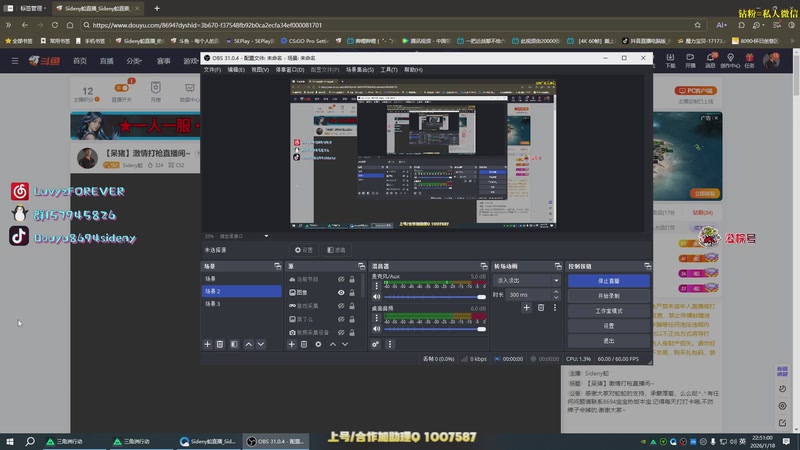Open OBS 文件(F) menu

pos(212,70)
